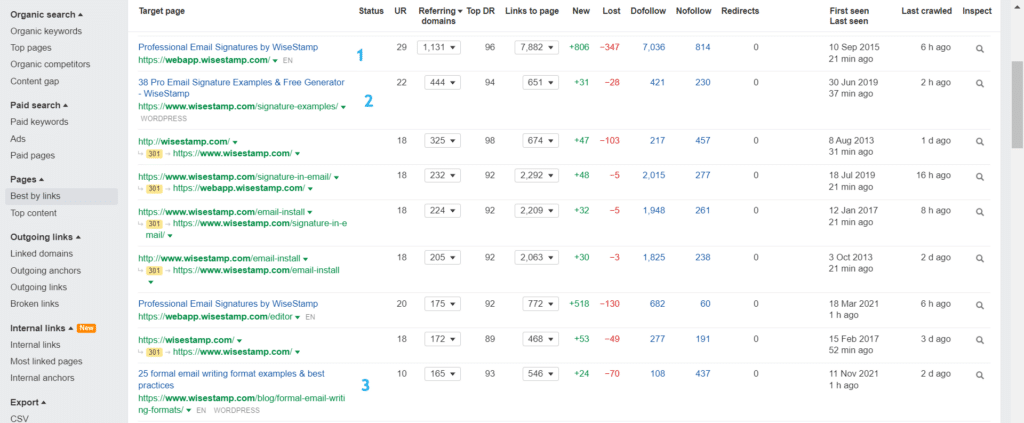The image size is (1024, 423).
Task: Collapse the Export section
Action: (28, 402)
